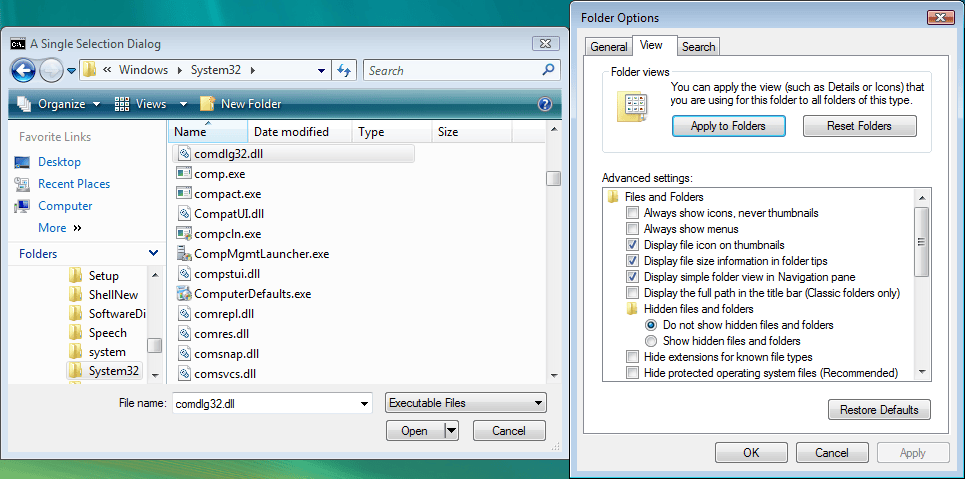This screenshot has height=479, width=965.
Task: Click the File name text field
Action: click(x=265, y=404)
